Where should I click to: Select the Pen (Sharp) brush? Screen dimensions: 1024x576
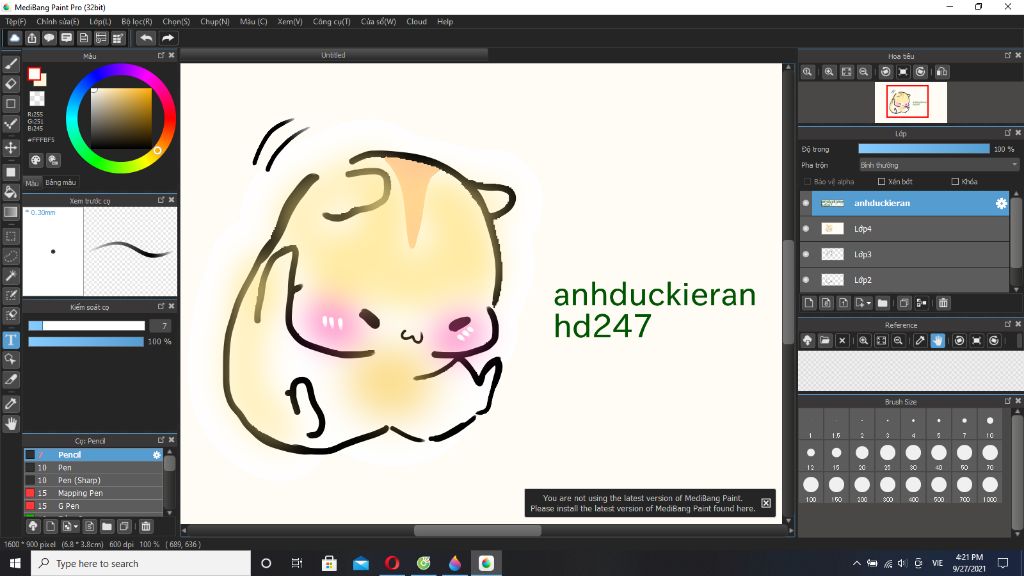pos(93,480)
